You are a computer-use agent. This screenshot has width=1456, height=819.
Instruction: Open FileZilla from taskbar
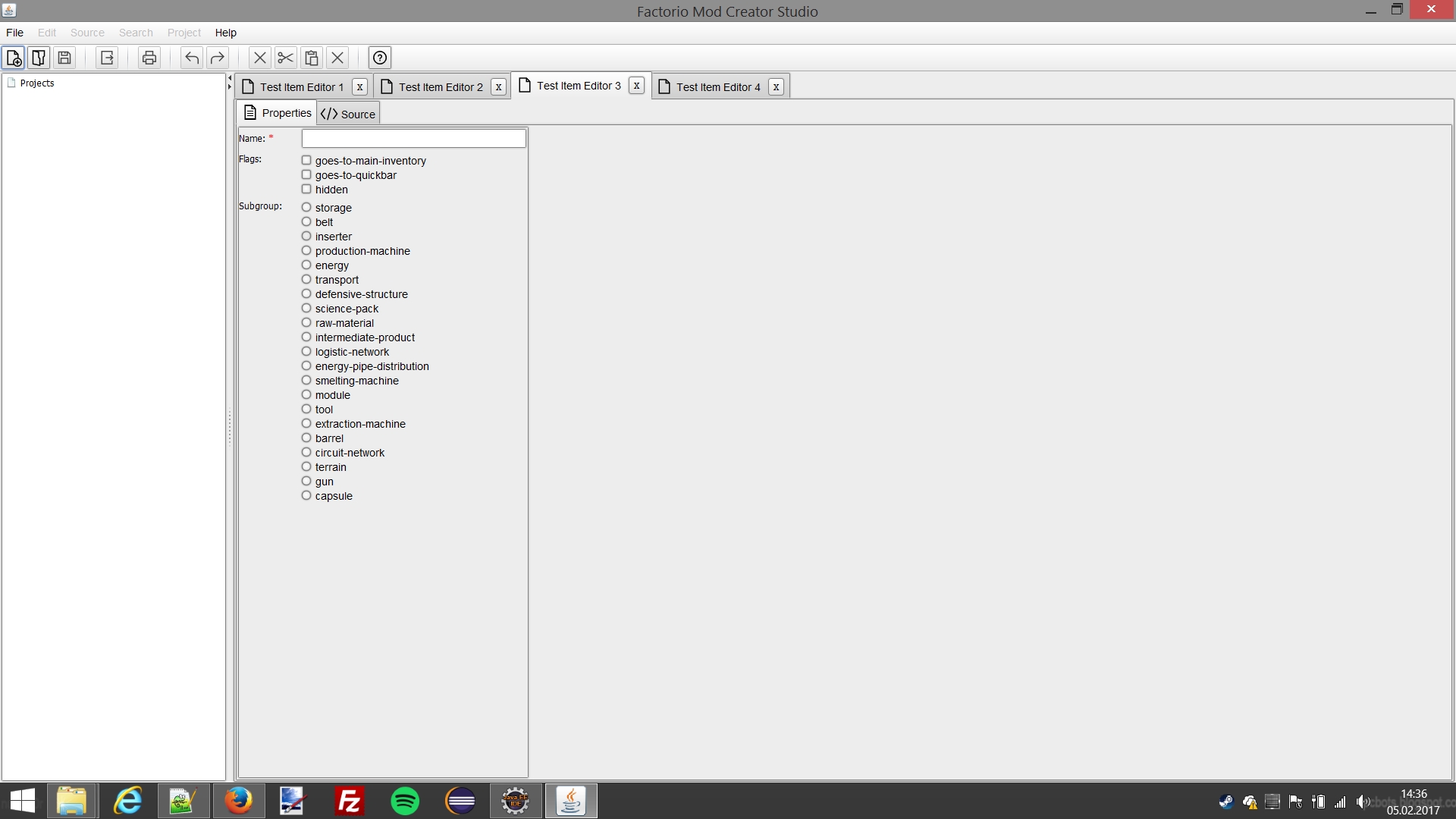coord(349,801)
